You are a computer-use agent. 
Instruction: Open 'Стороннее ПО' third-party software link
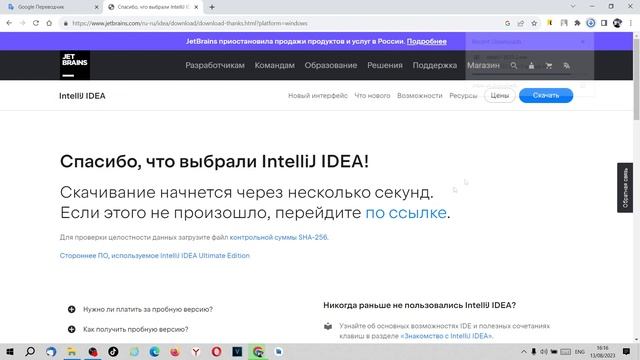coord(154,256)
